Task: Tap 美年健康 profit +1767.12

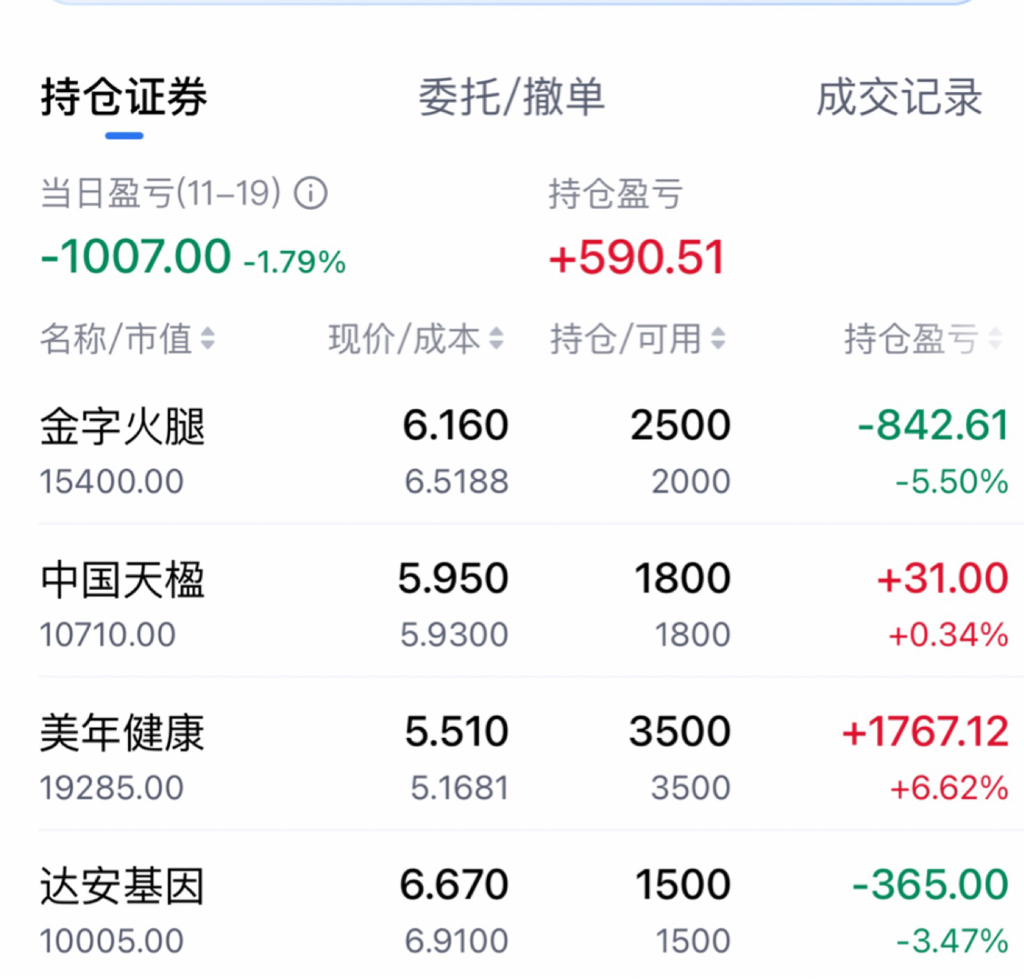Action: 925,731
